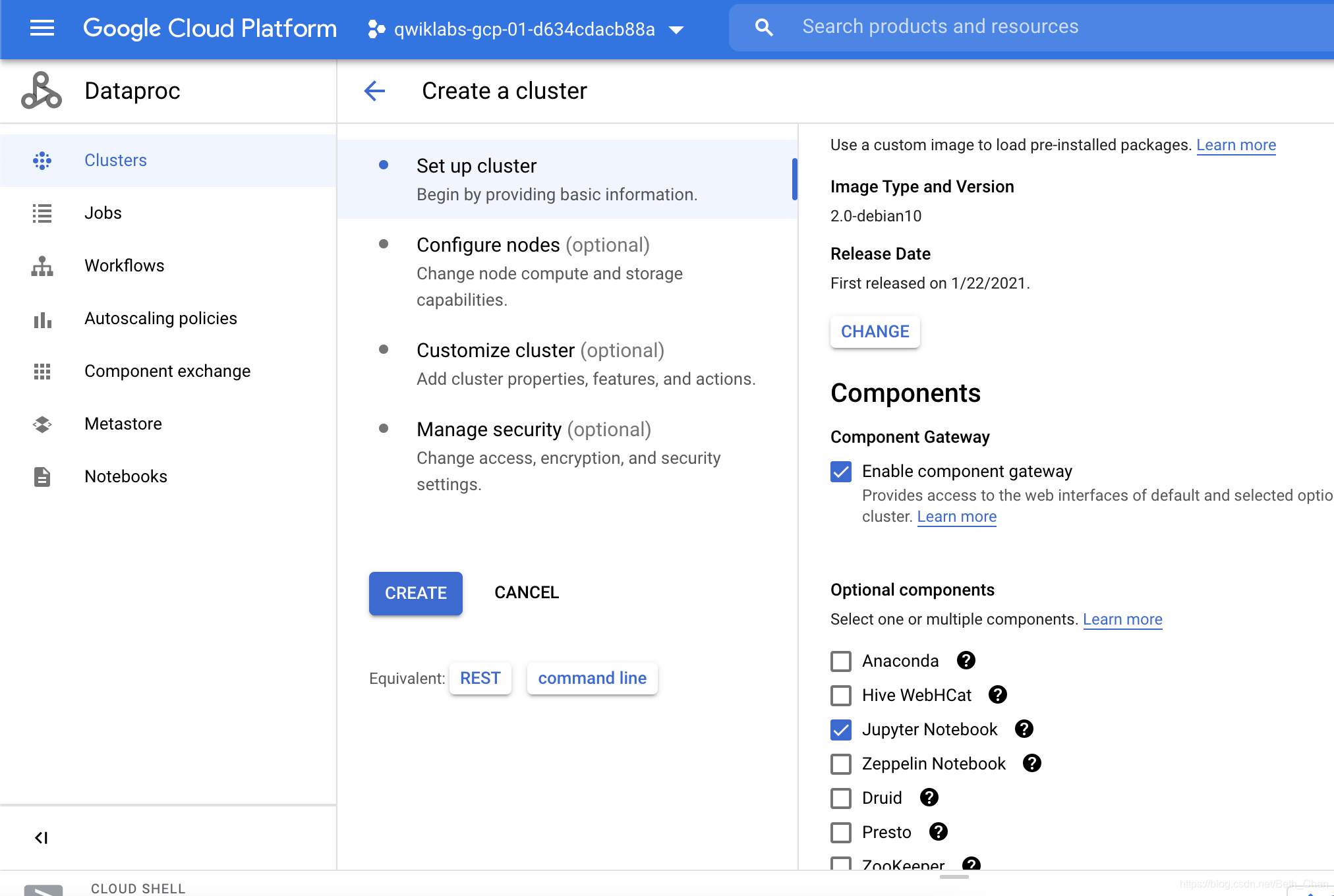Click the Autoscaling policies bar chart icon
1334x896 pixels.
42,320
